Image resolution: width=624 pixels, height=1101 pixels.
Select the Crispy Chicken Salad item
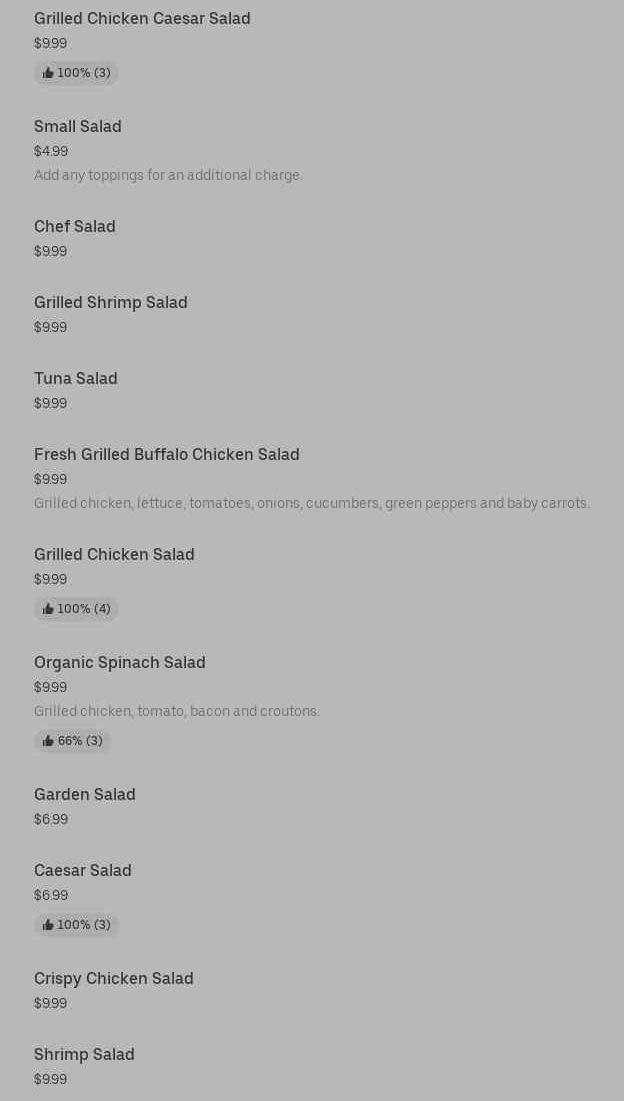[x=113, y=979]
